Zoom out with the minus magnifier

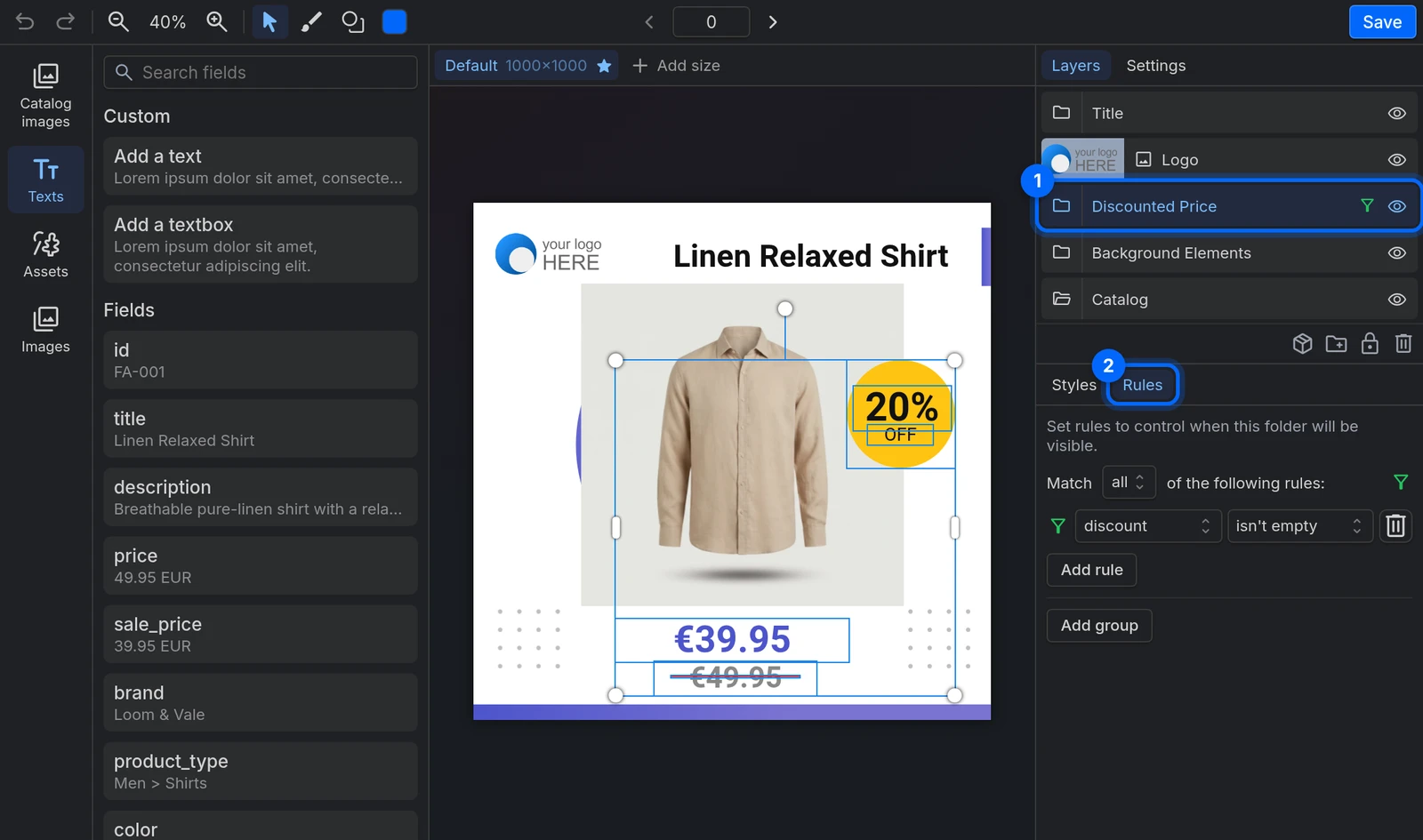[118, 22]
